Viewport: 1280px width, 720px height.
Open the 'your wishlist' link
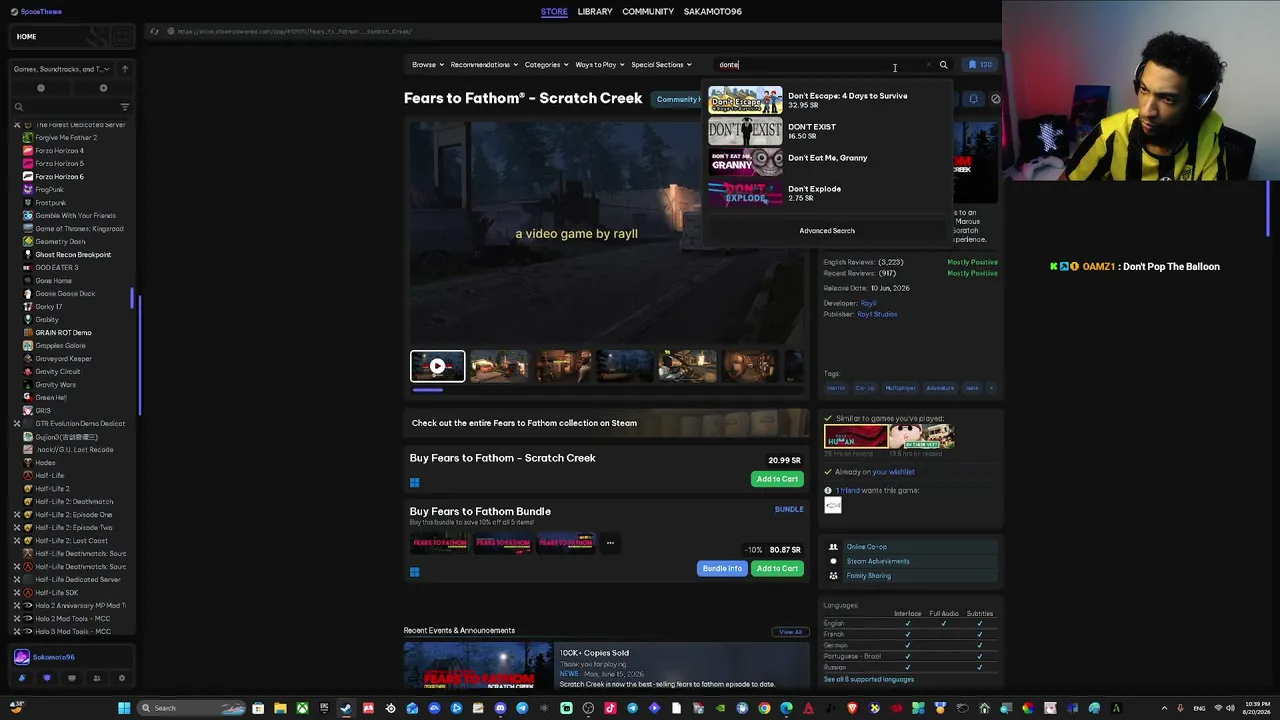click(x=893, y=472)
